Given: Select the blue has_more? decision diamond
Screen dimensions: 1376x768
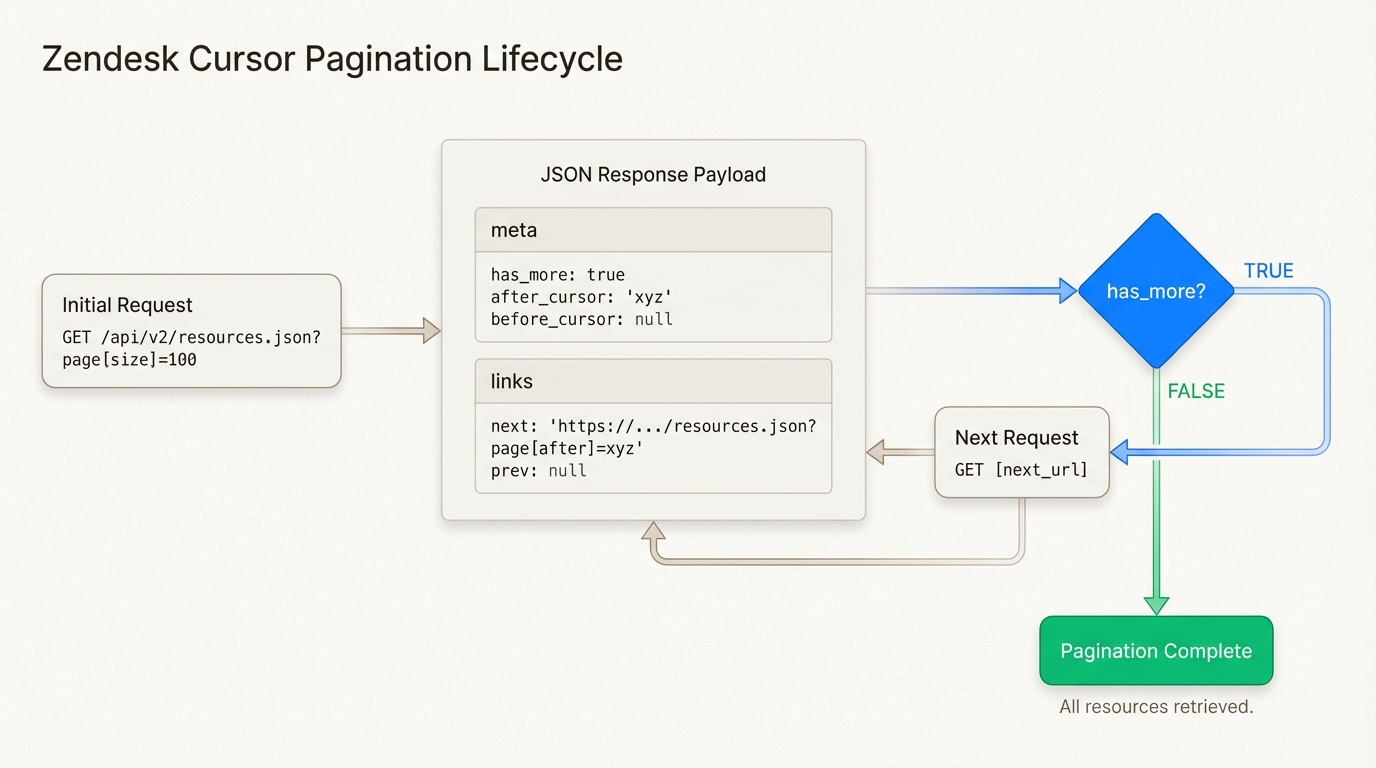Looking at the screenshot, I should pyautogui.click(x=1156, y=291).
